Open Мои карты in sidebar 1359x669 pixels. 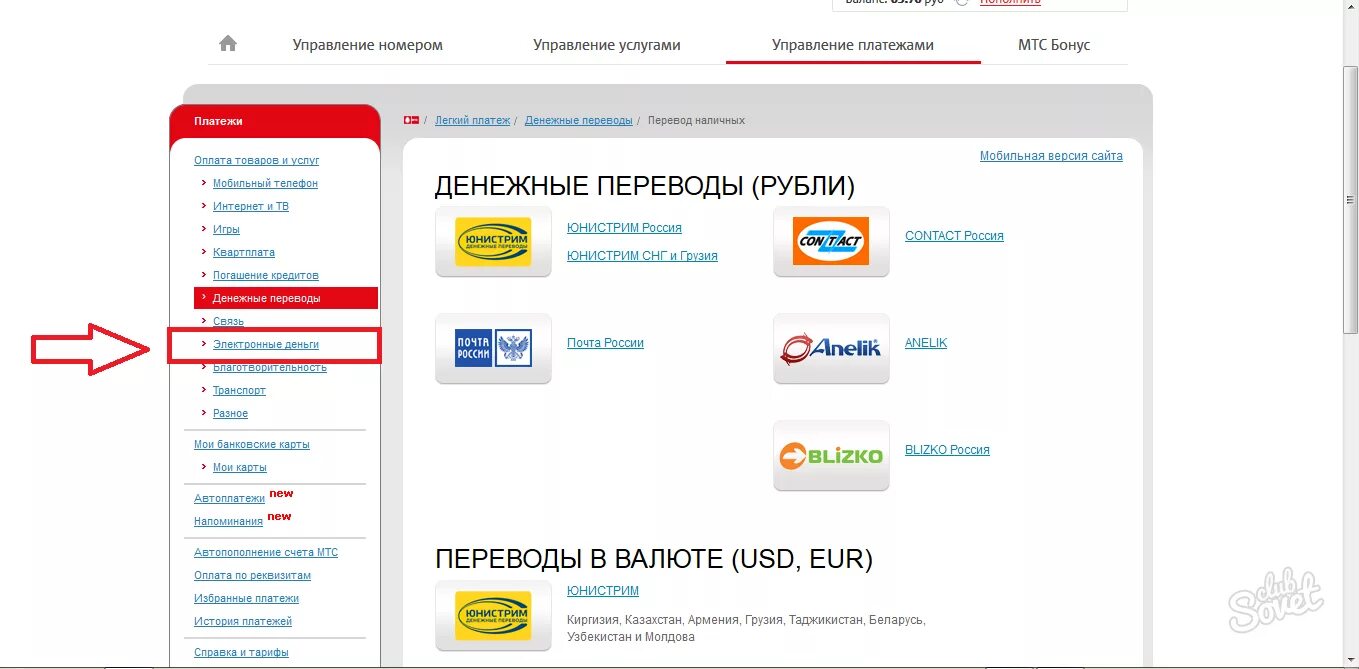tap(240, 467)
